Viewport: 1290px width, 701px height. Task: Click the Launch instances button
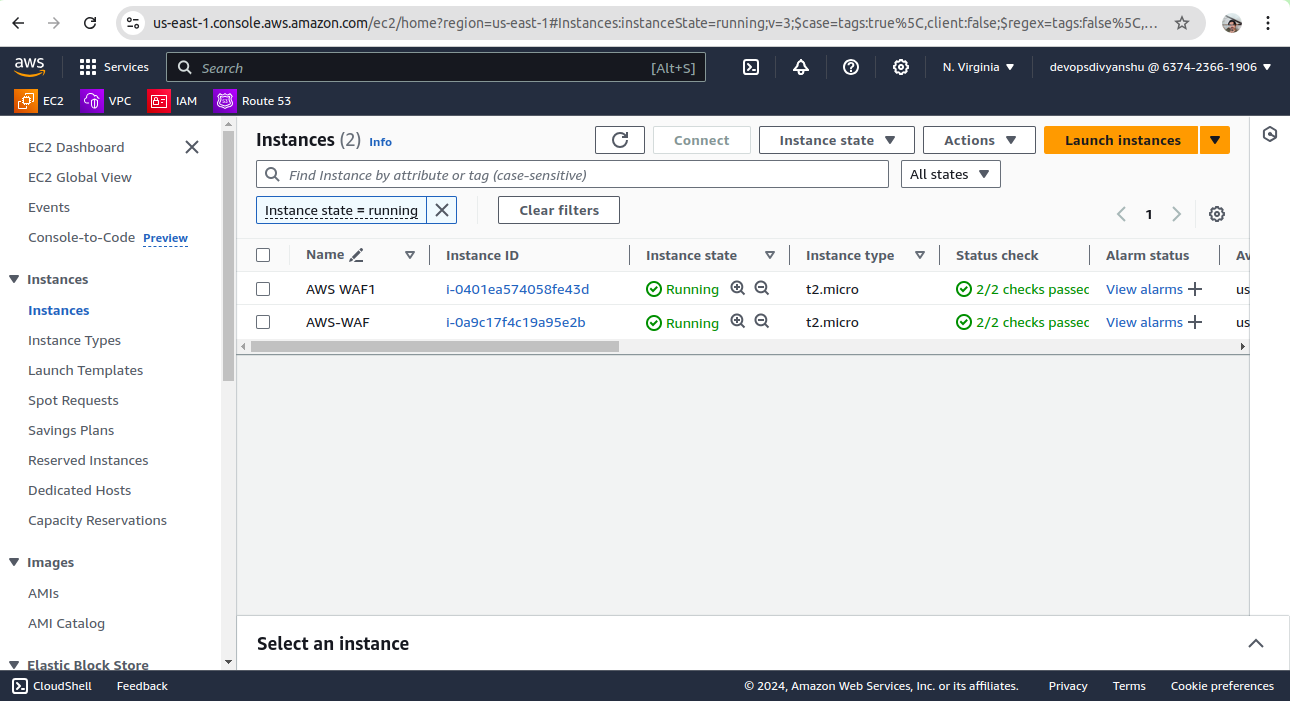tap(1122, 140)
